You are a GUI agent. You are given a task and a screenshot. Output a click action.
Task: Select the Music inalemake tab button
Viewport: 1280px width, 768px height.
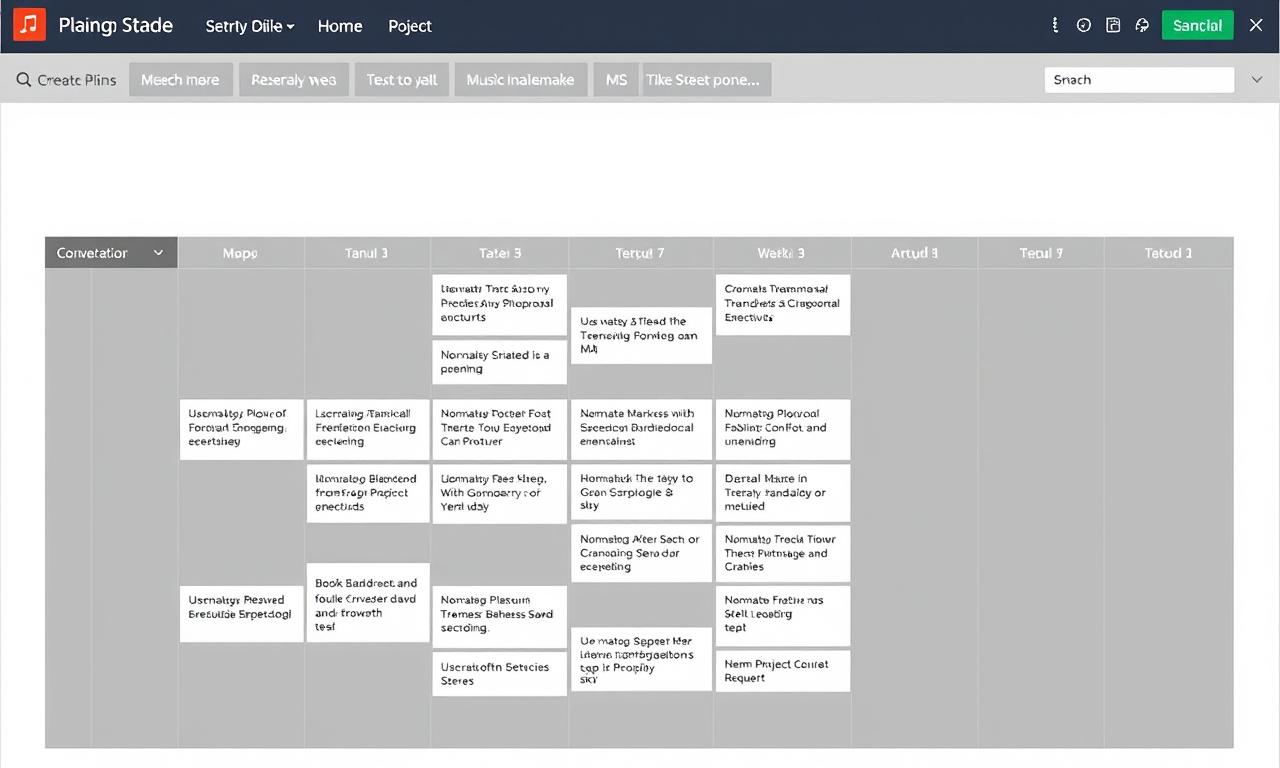[520, 80]
